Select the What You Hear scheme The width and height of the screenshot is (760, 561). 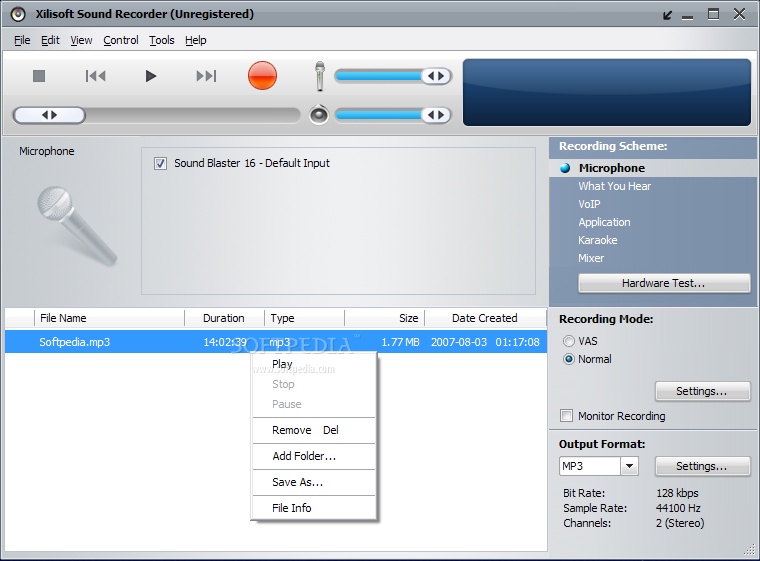click(x=614, y=186)
